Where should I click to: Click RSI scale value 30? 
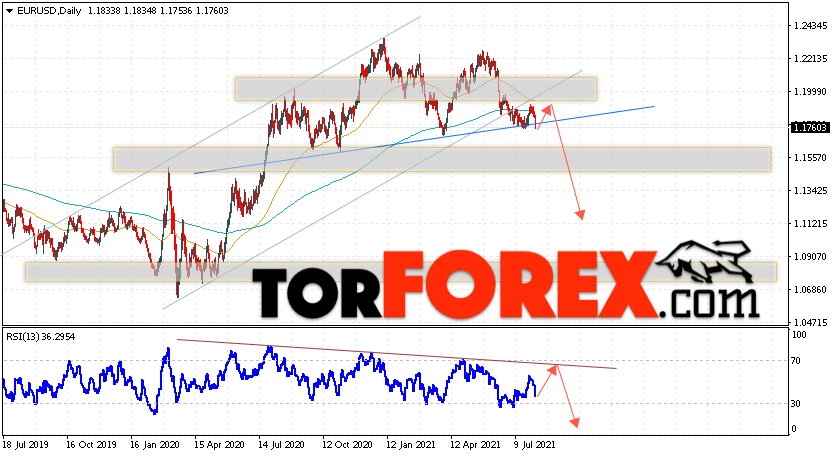tap(796, 403)
